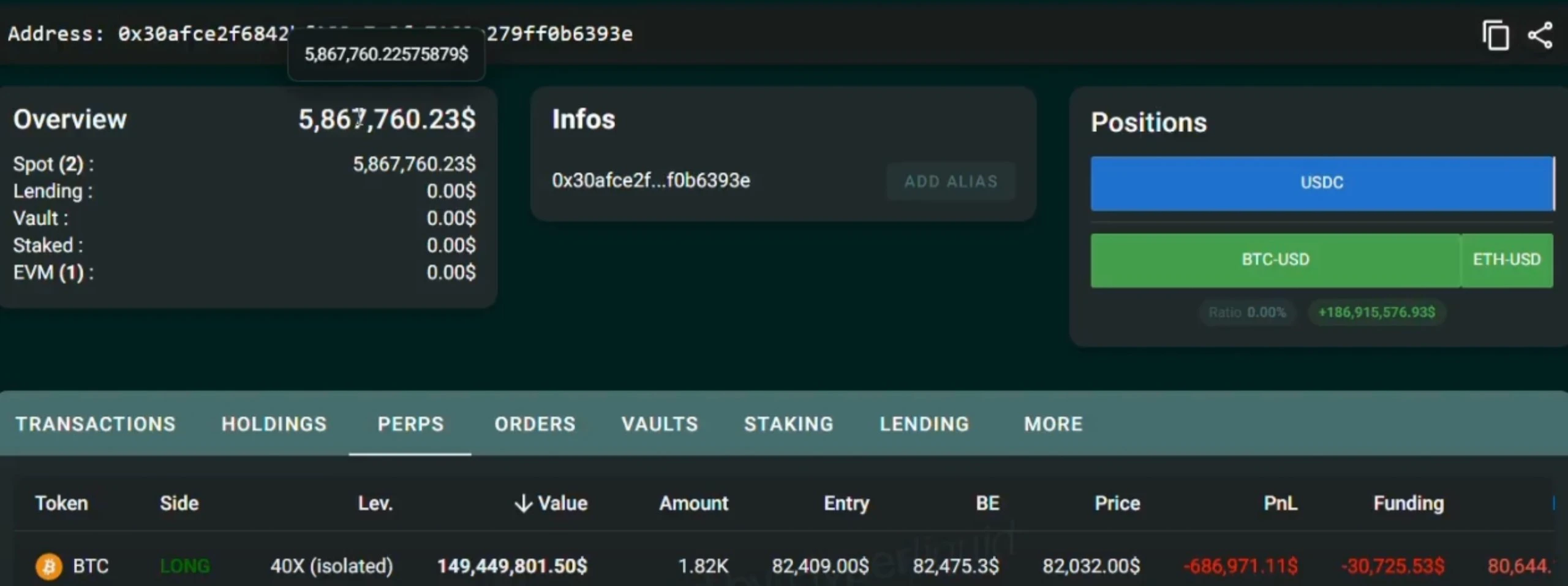This screenshot has height=586, width=1568.
Task: Click the BTC position value 149,449,801.50$
Action: click(x=512, y=566)
